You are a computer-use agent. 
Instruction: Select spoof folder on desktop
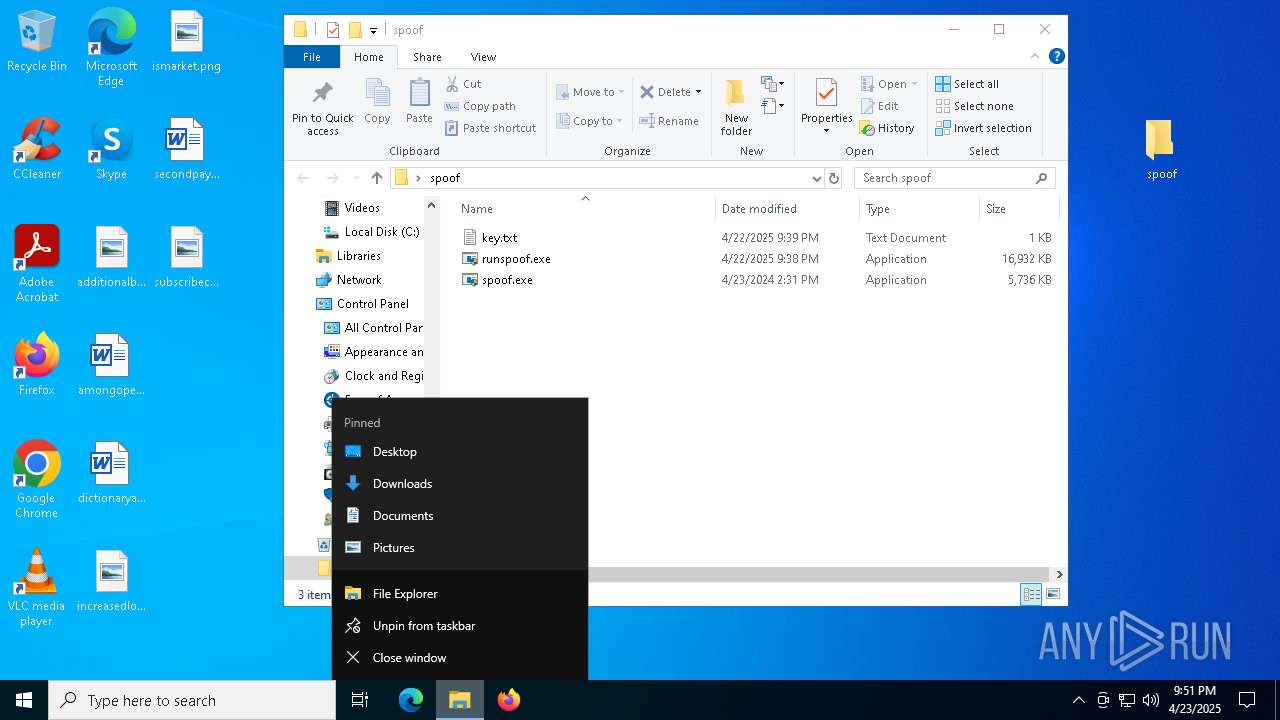1161,150
